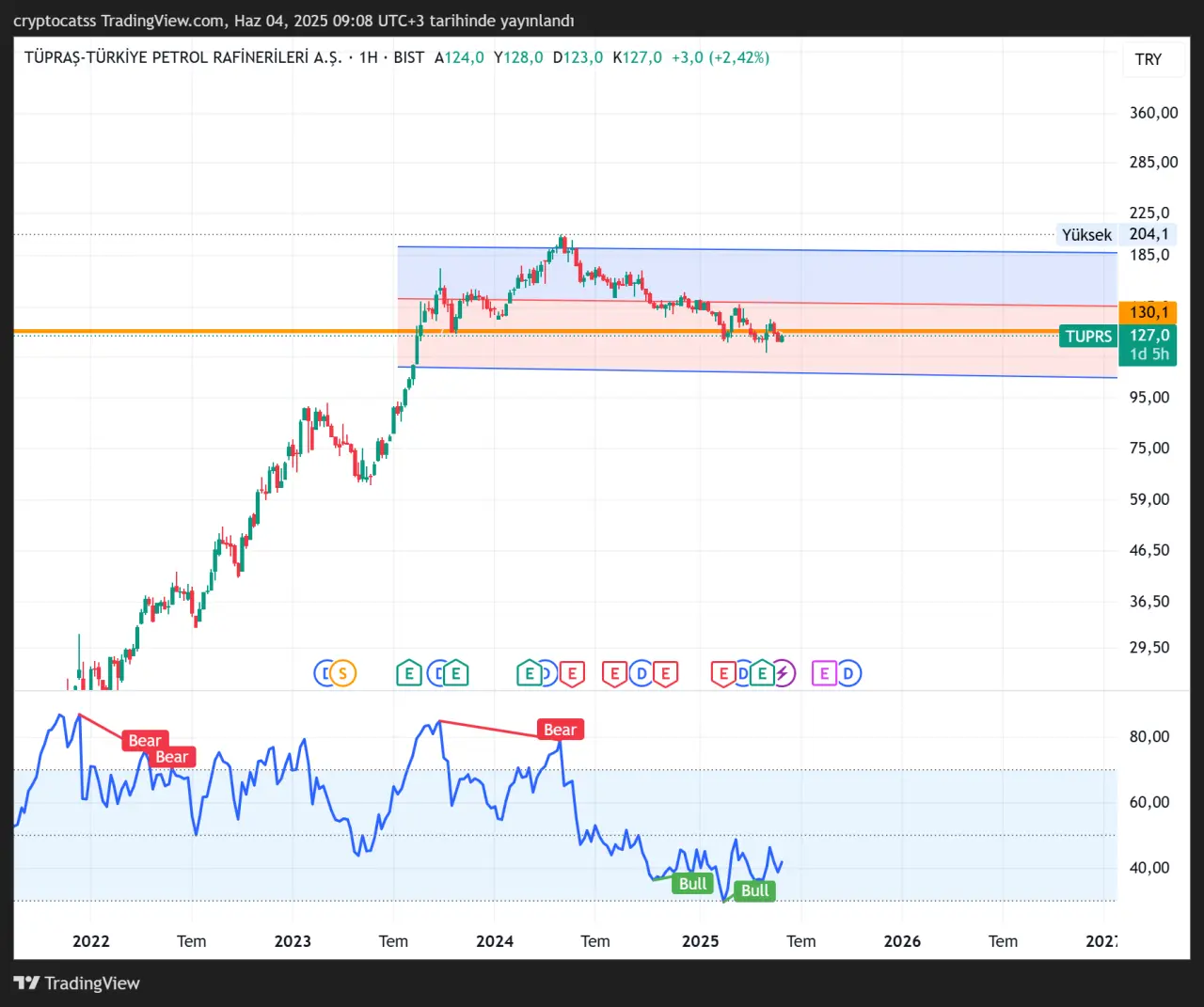Click the 59,00 price axis label

[1149, 499]
